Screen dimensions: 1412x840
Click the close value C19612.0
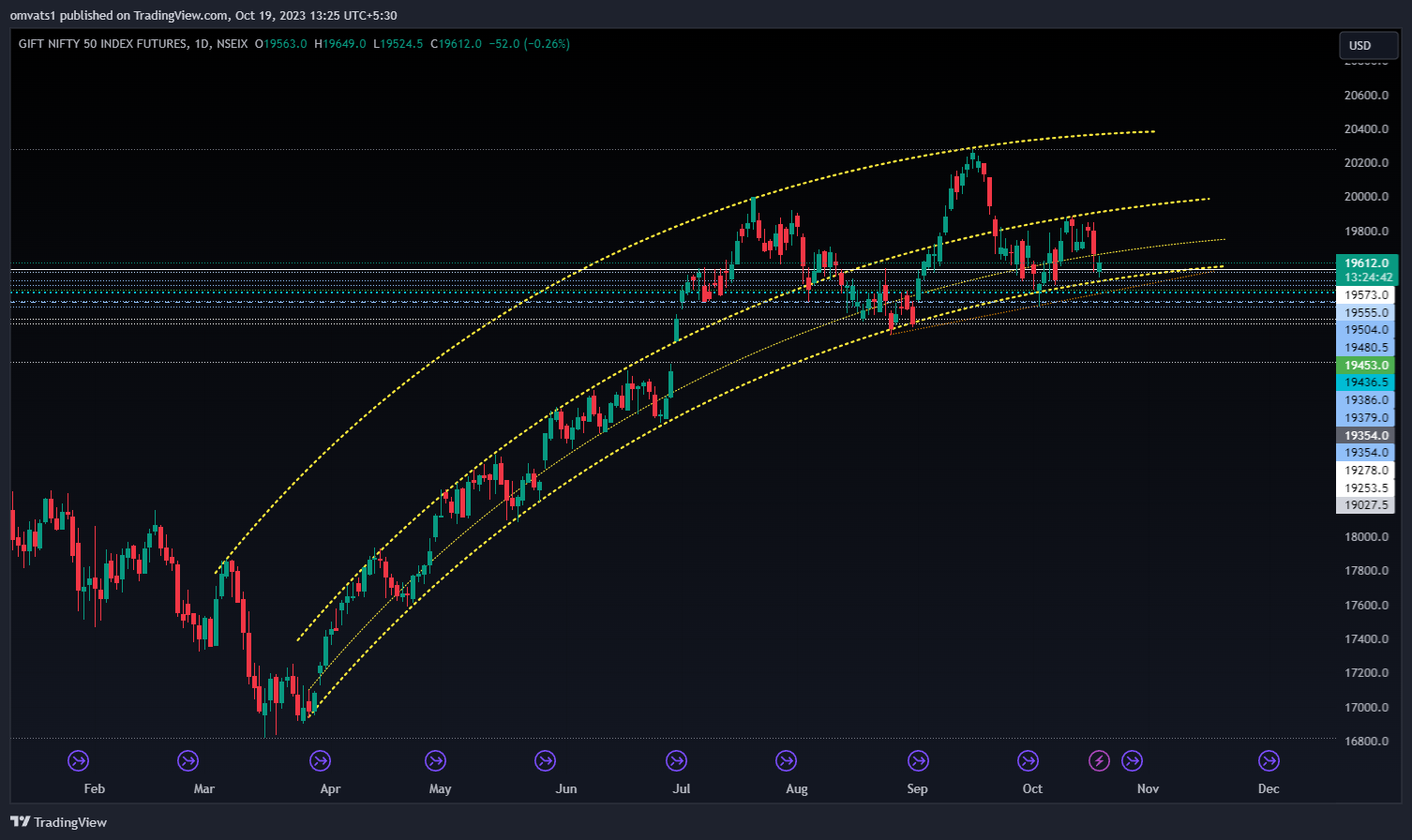457,44
